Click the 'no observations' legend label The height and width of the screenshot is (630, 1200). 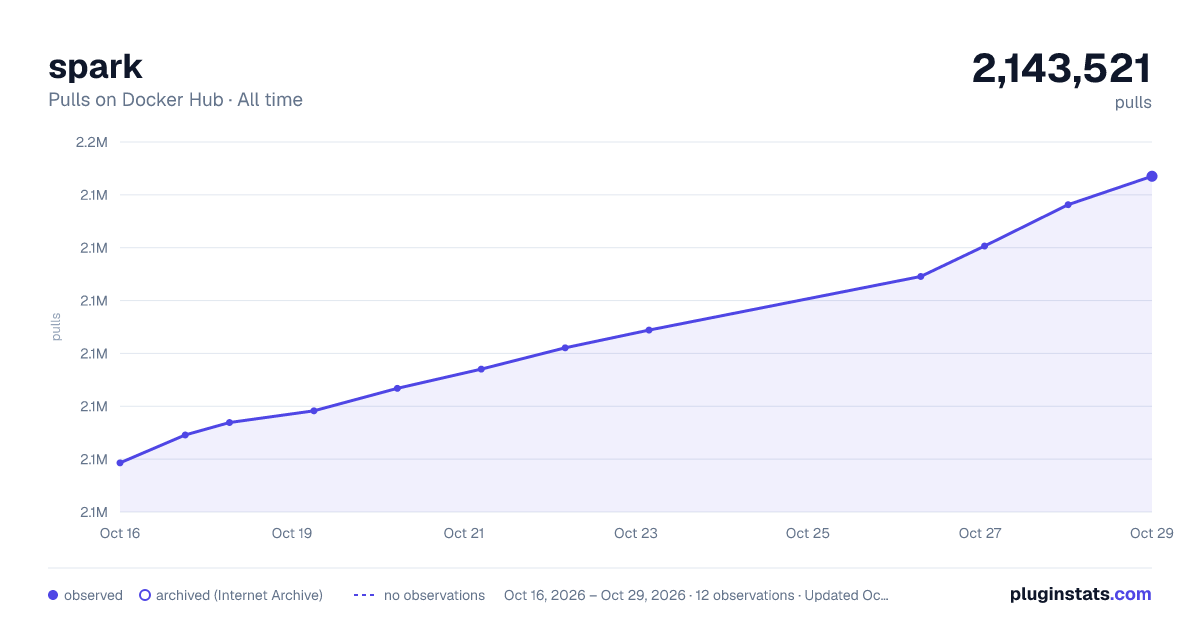[x=434, y=595]
